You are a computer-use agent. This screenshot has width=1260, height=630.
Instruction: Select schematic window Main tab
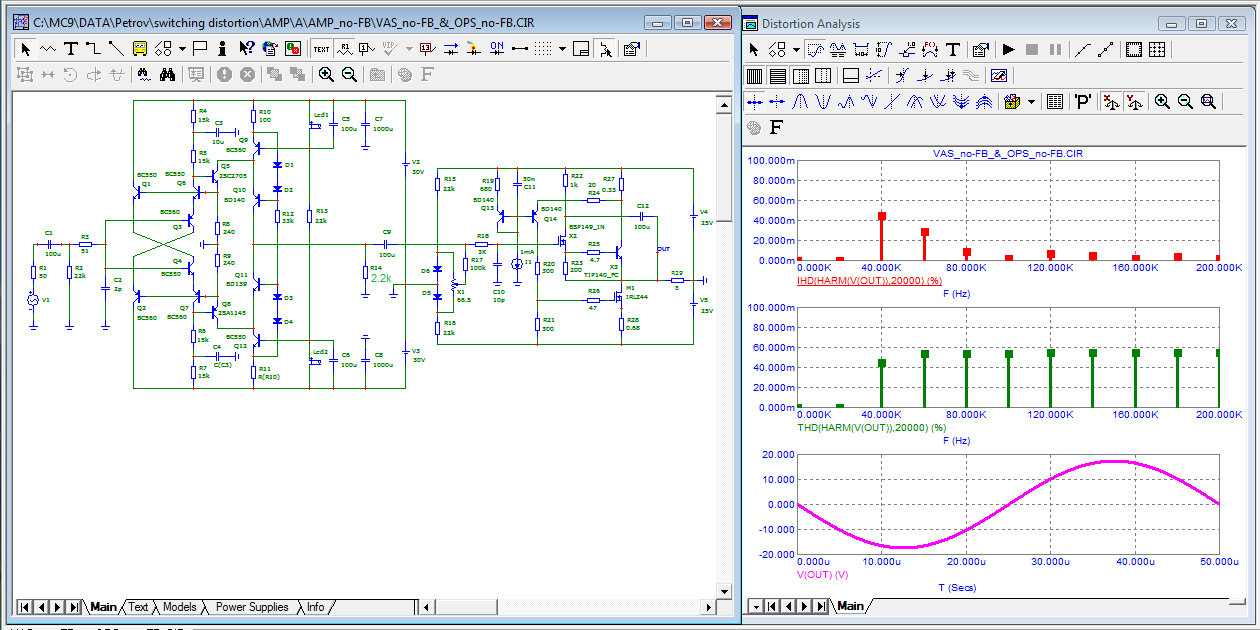tap(103, 607)
